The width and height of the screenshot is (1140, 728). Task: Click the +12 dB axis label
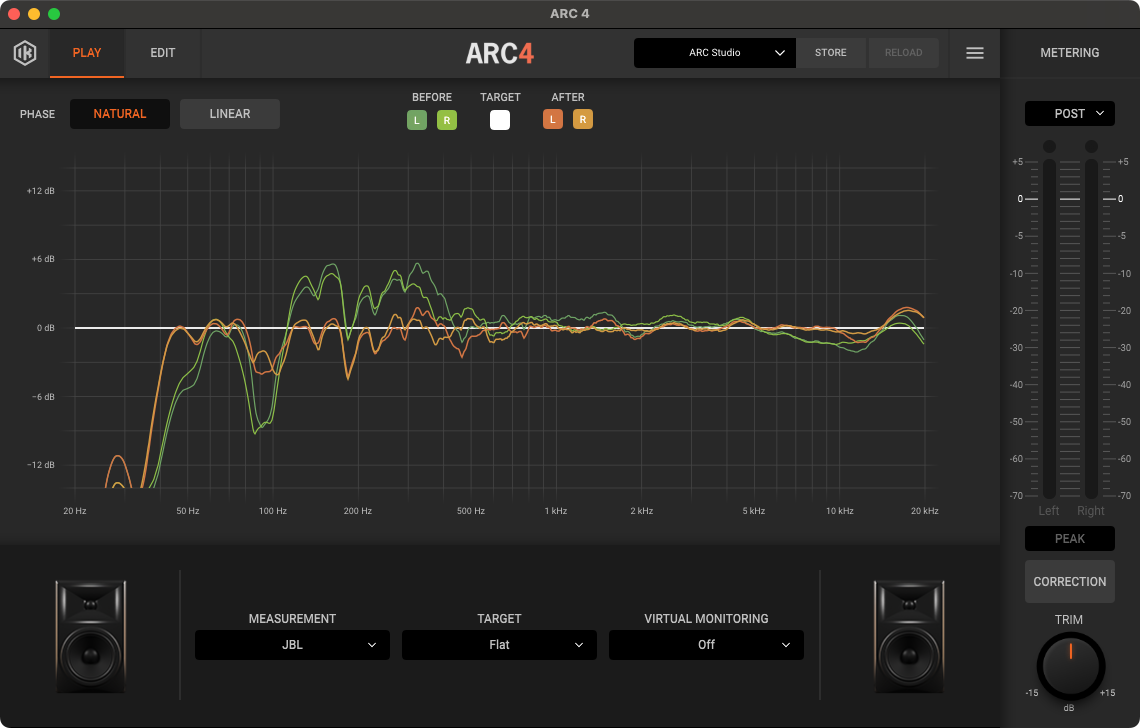[x=41, y=191]
